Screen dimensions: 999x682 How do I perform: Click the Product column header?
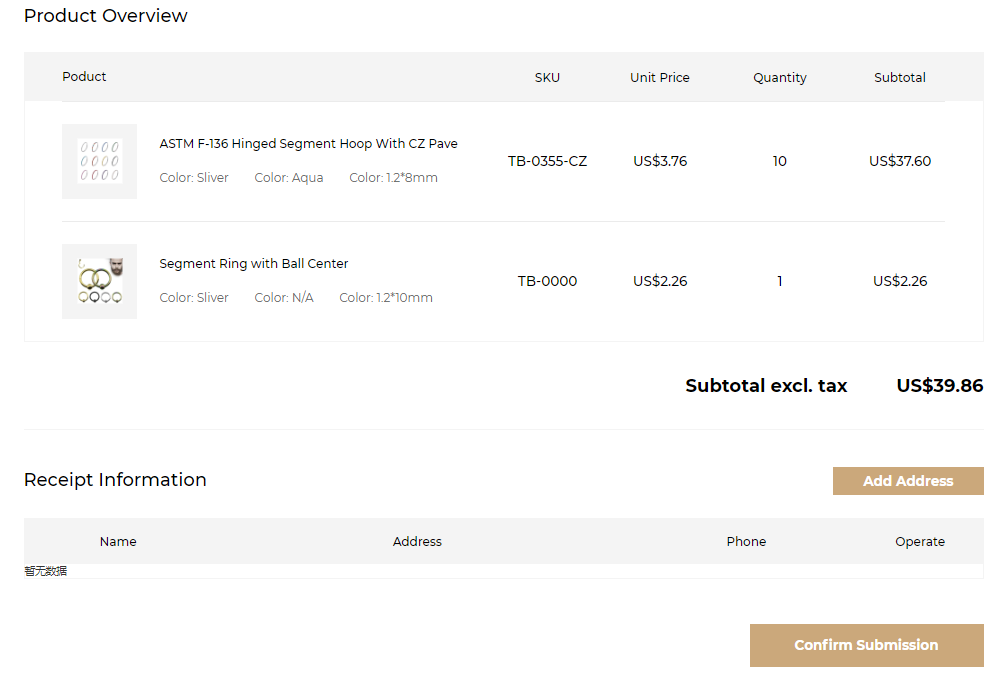(x=84, y=77)
